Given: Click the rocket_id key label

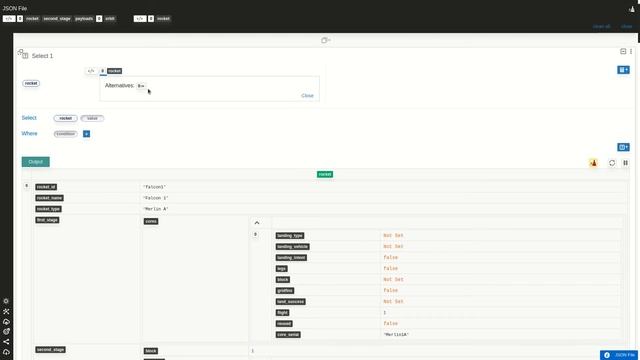Looking at the screenshot, I should 46,187.
